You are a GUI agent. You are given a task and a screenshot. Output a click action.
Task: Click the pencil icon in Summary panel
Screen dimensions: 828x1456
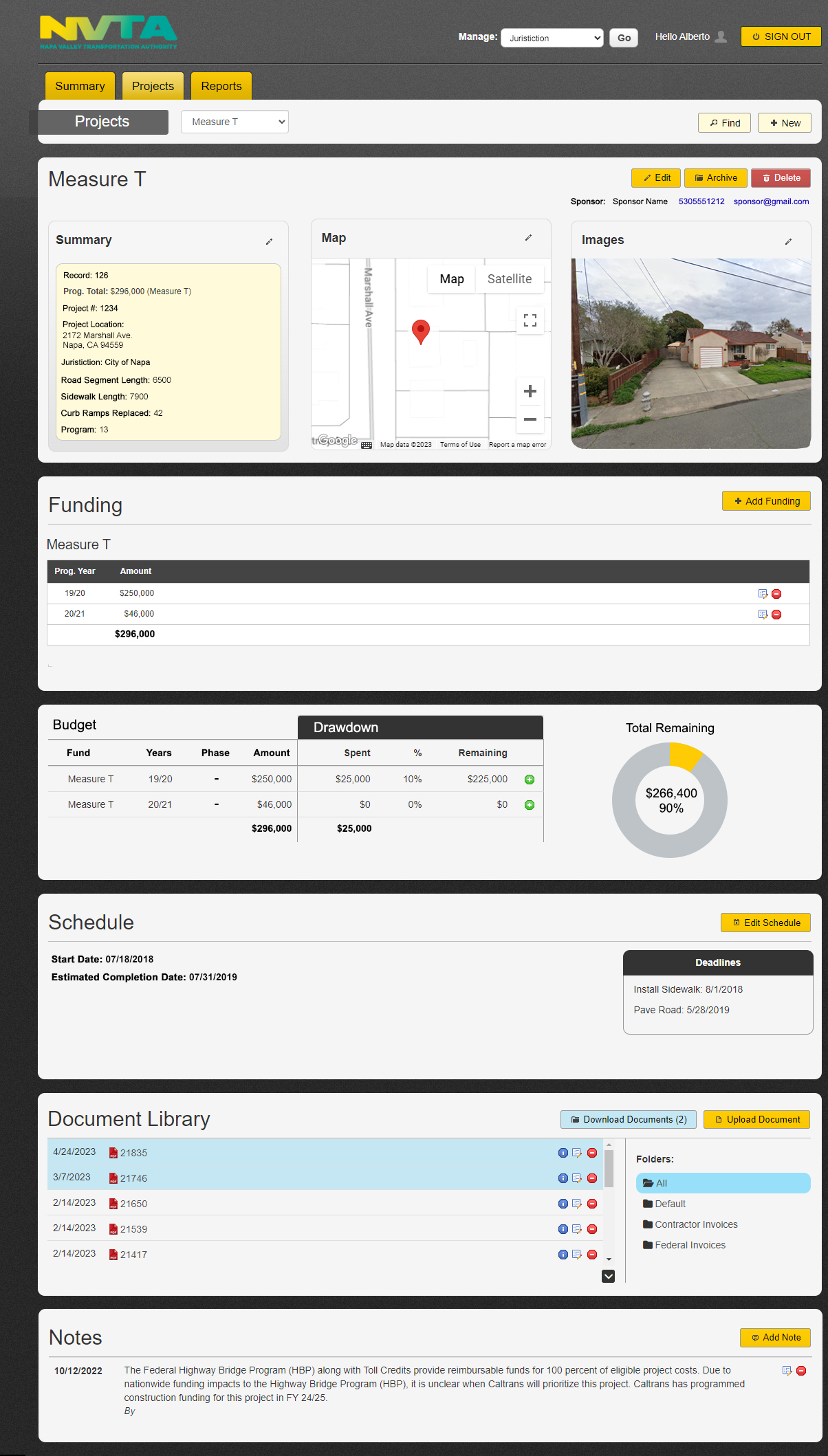(269, 241)
